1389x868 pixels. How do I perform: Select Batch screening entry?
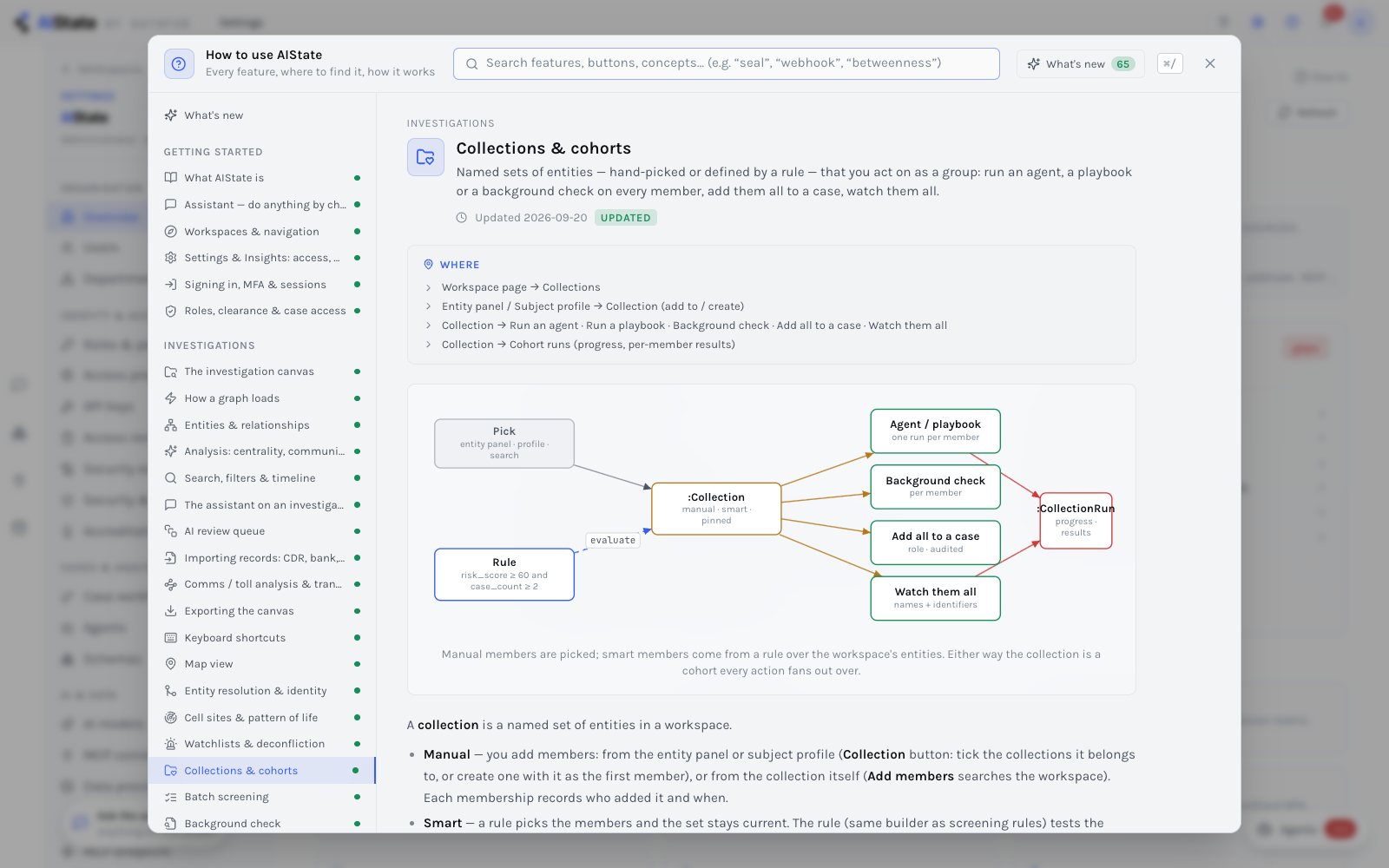(x=261, y=797)
